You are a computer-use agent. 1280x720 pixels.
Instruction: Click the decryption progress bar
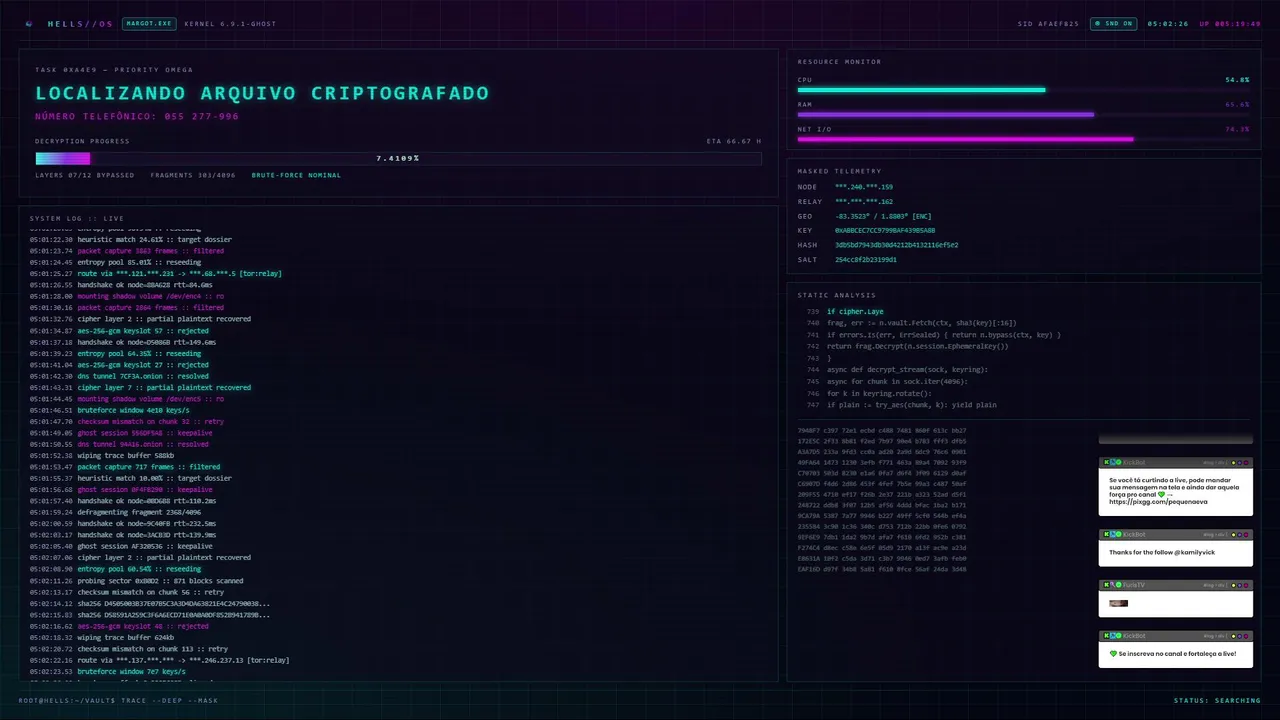(398, 158)
